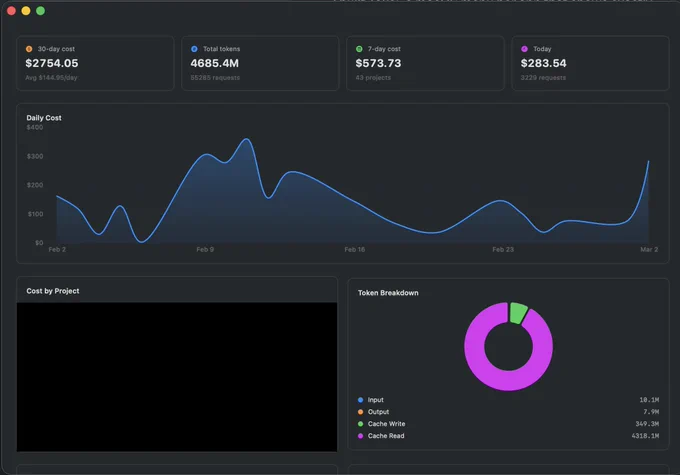Click the purple Cache Read legend dot
680x475 pixels.
coord(360,436)
